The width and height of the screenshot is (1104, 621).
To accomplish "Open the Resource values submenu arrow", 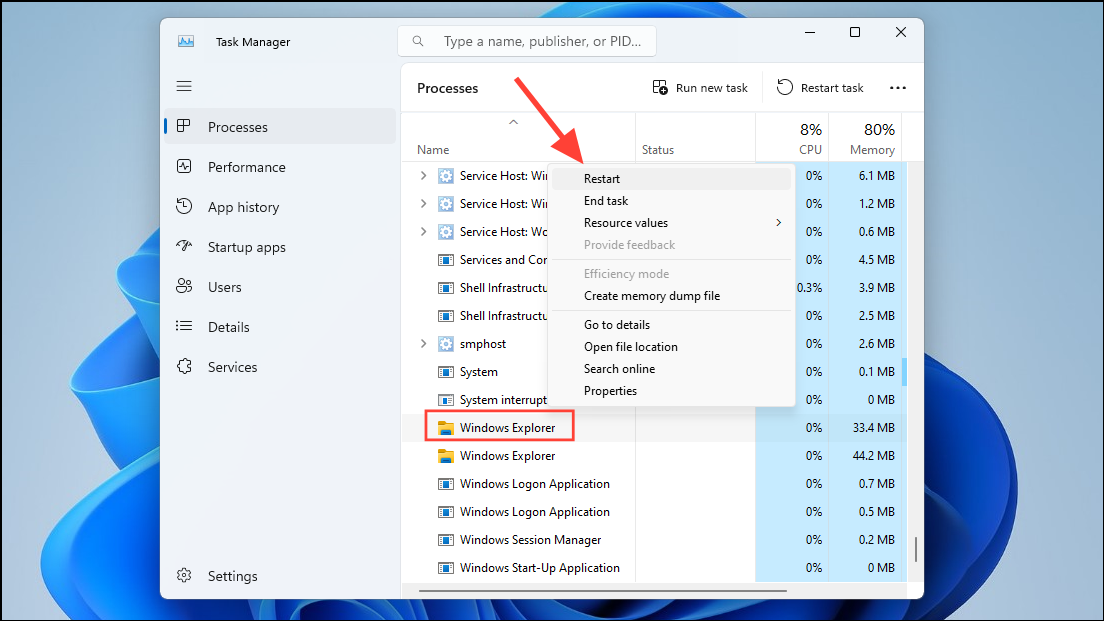I will (x=778, y=222).
